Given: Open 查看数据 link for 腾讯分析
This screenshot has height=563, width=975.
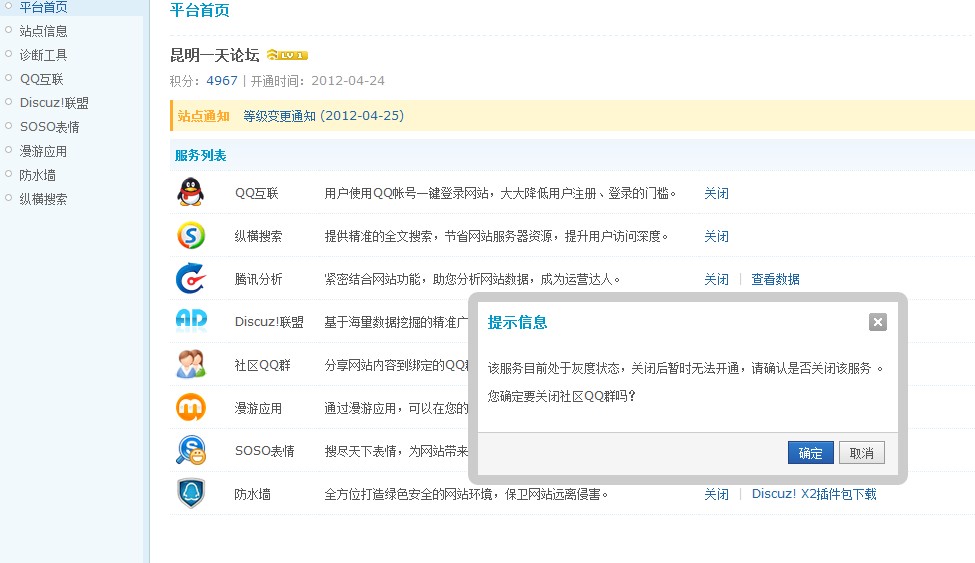Looking at the screenshot, I should (775, 279).
